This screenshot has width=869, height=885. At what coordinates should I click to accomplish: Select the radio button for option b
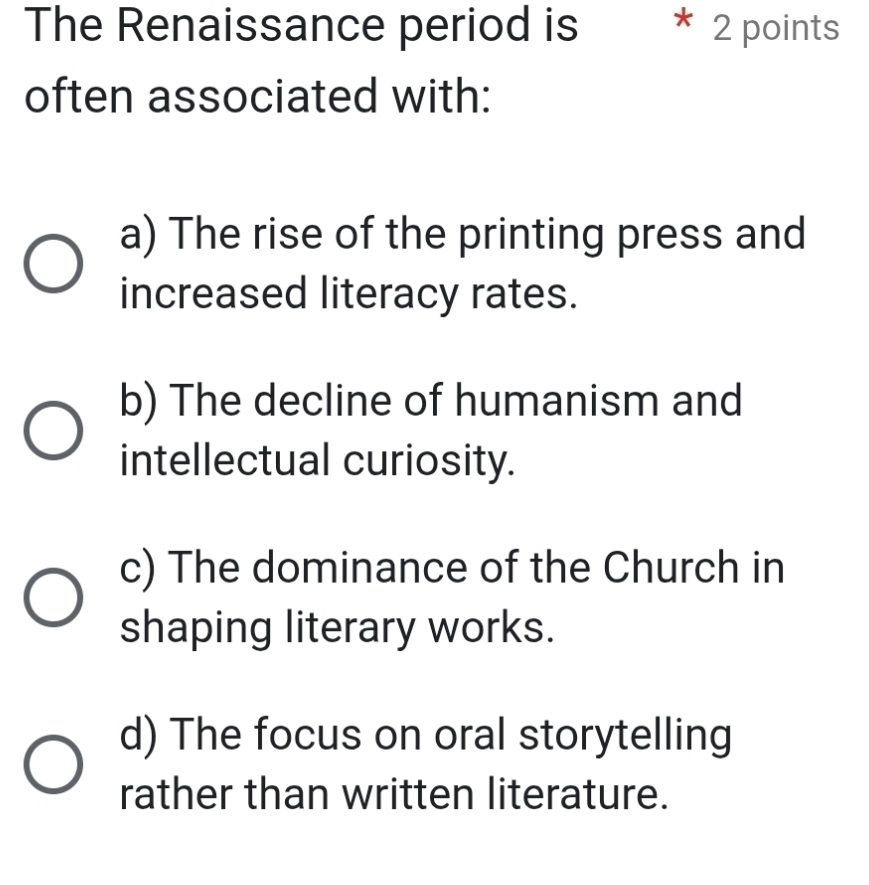coord(53,431)
